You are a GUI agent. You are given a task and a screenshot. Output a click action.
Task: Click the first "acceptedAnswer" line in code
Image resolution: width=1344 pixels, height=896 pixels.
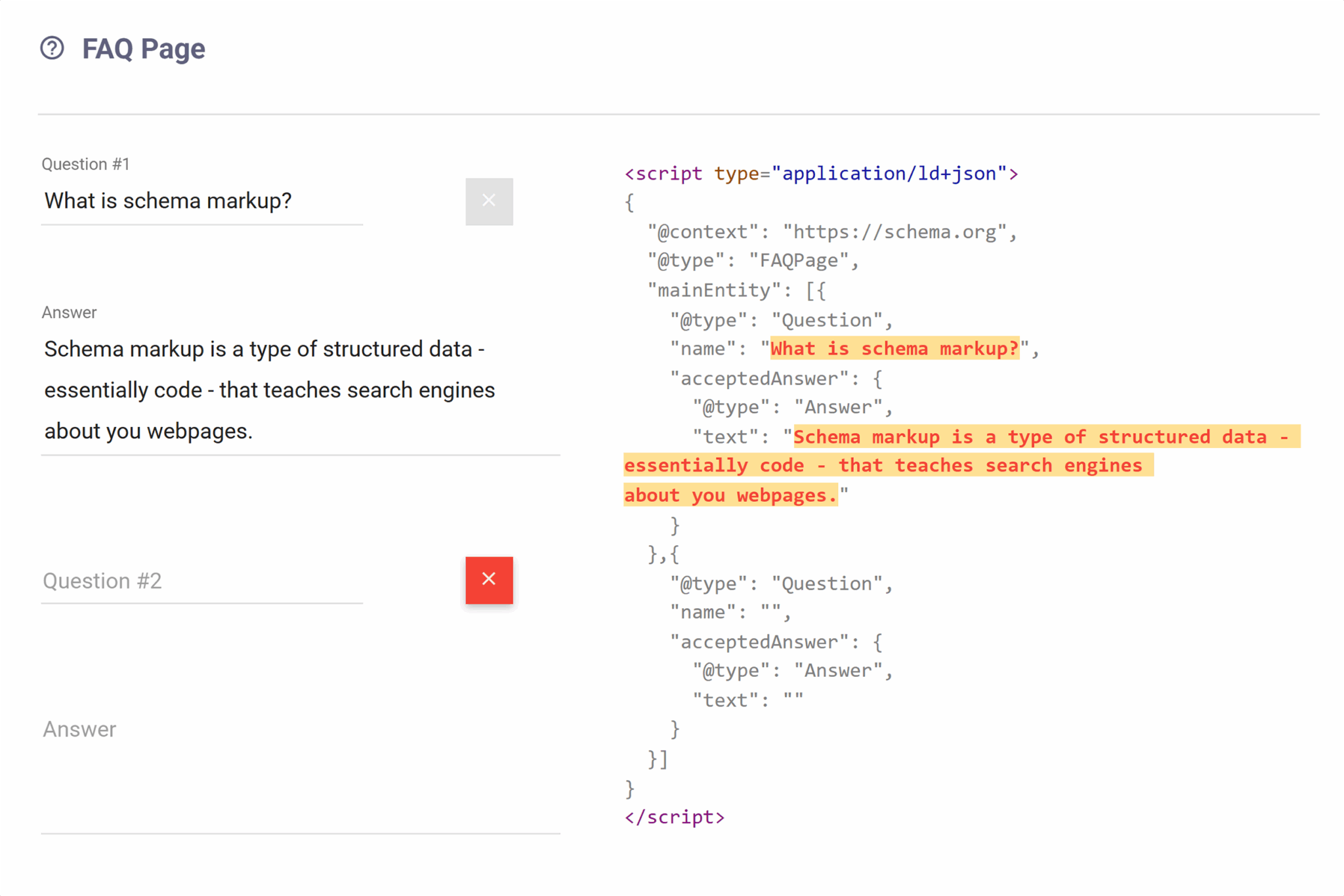(775, 378)
